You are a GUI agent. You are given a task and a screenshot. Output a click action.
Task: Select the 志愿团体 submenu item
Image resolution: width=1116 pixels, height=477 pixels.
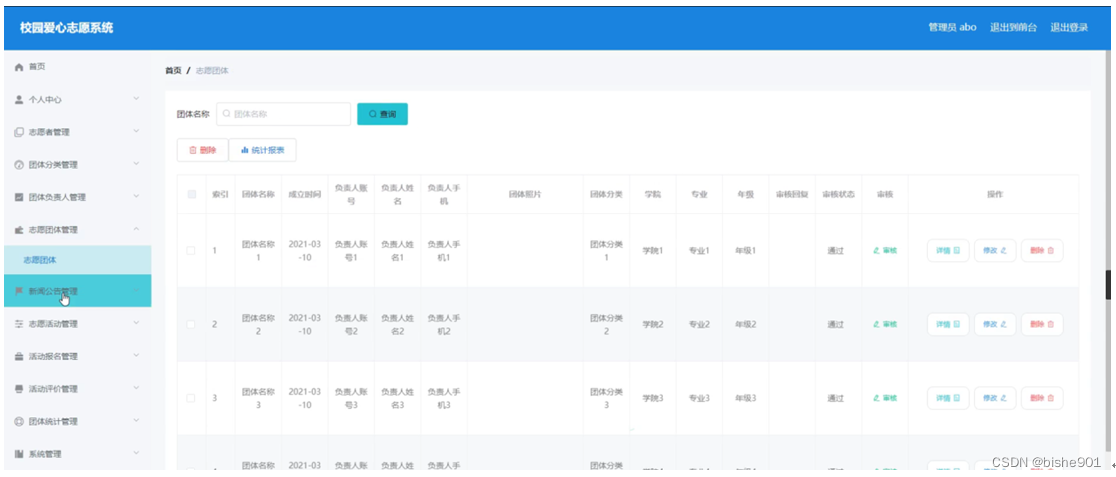(78, 261)
